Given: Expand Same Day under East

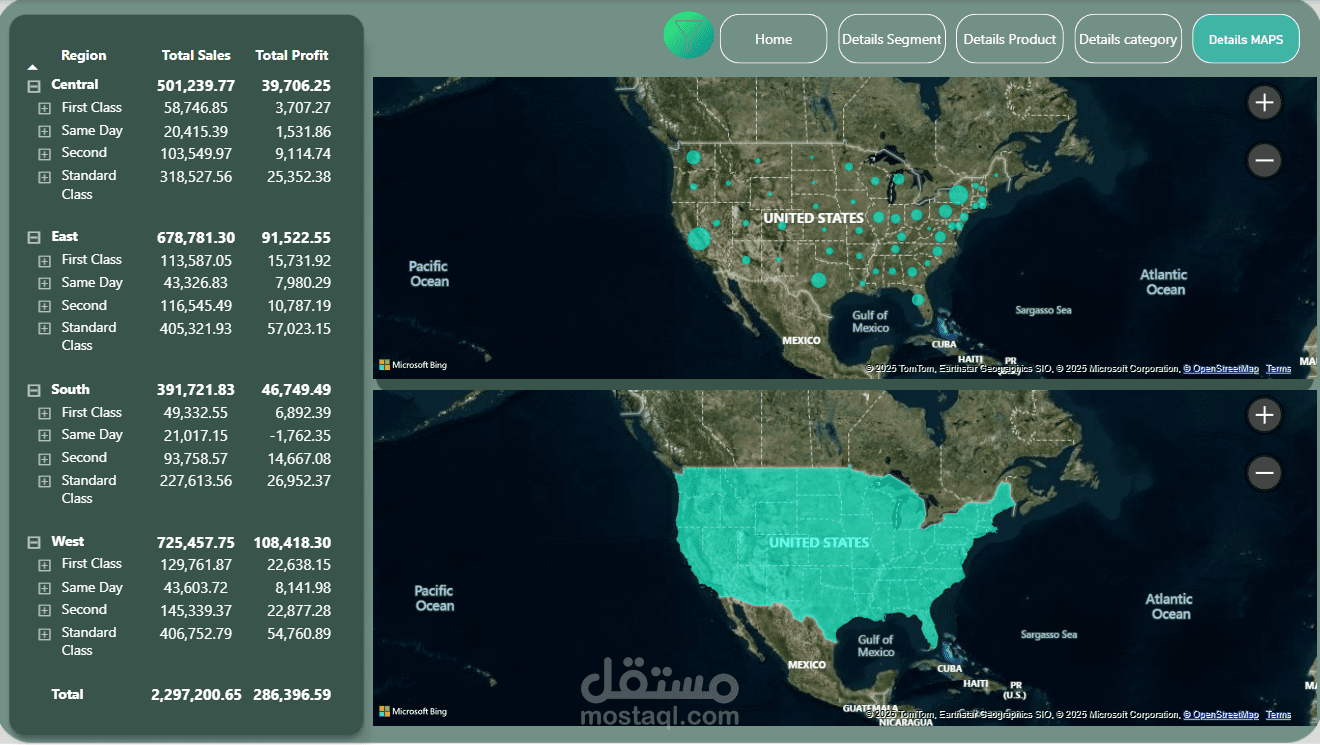Looking at the screenshot, I should pos(44,283).
